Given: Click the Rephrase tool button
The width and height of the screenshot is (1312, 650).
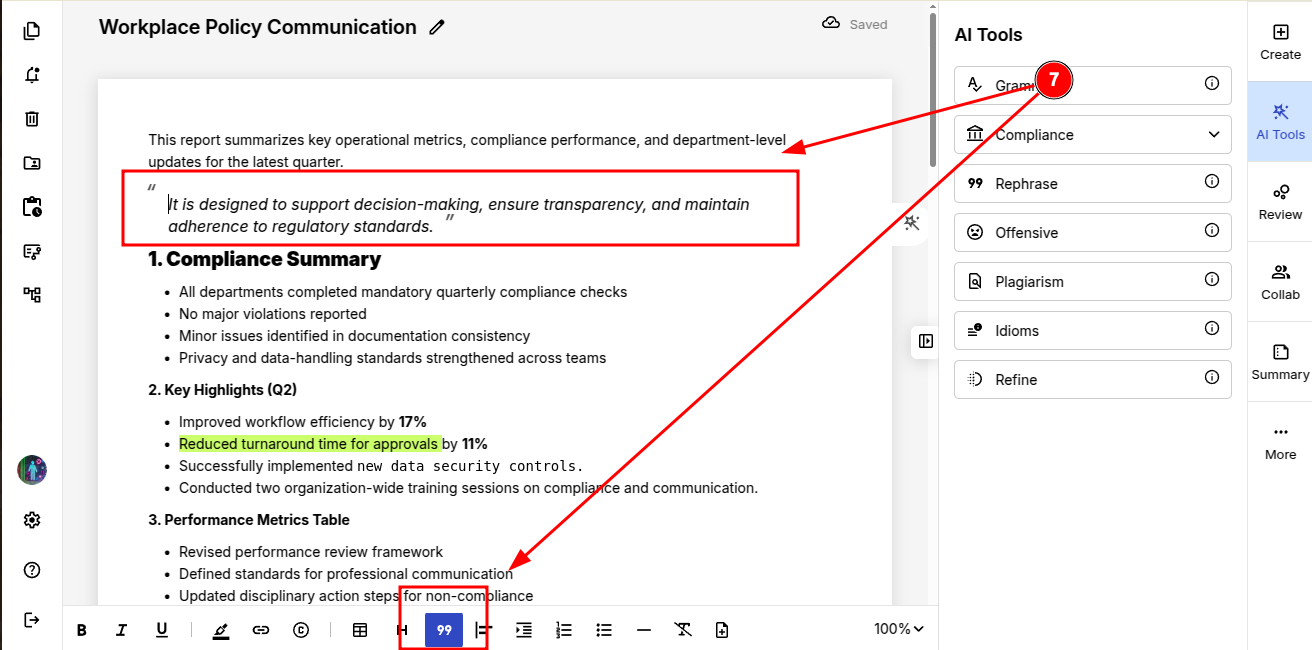Looking at the screenshot, I should click(x=1092, y=184).
